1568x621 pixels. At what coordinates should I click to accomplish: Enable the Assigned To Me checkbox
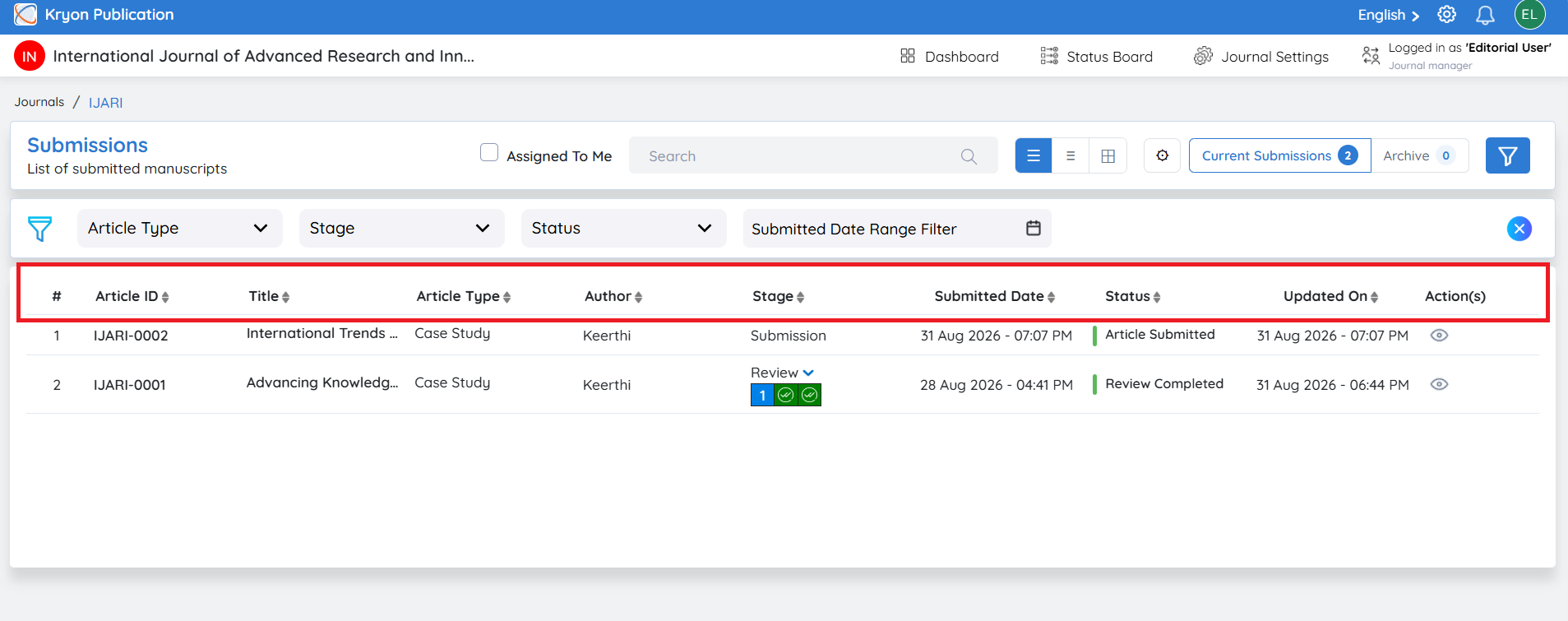tap(489, 152)
